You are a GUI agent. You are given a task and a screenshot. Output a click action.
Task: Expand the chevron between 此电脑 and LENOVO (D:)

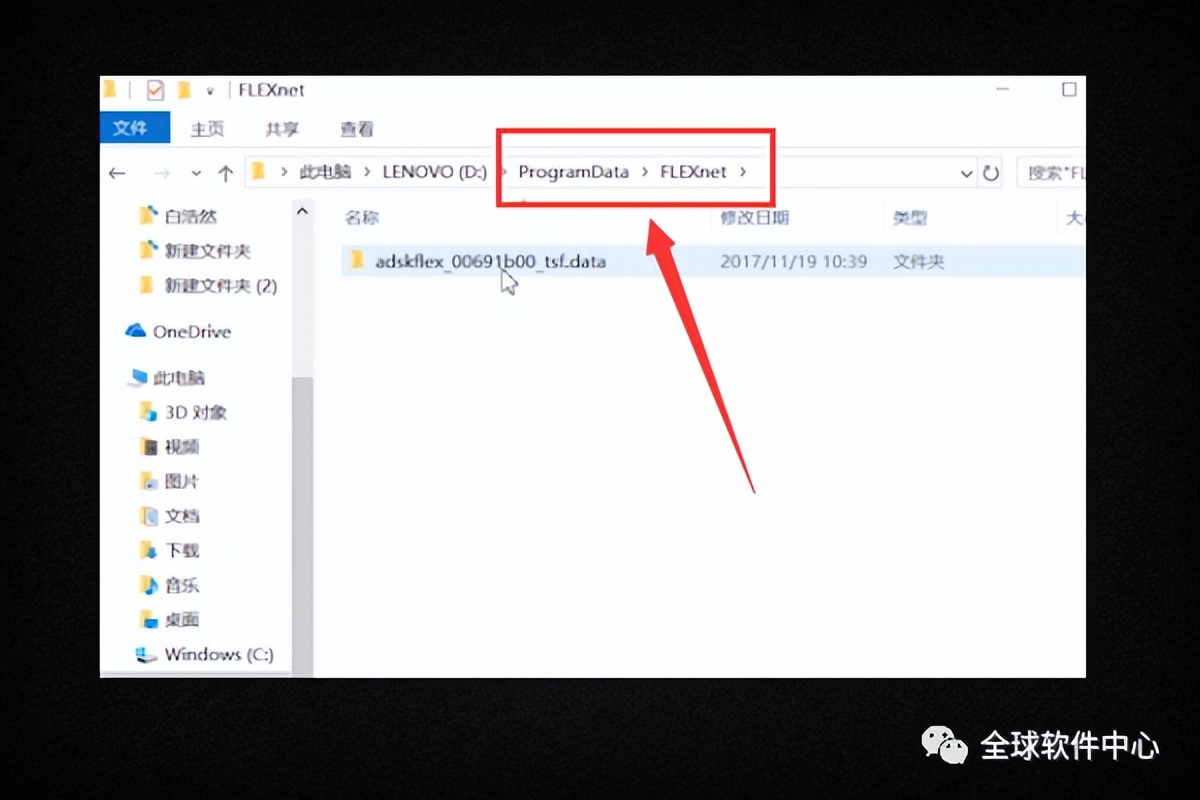[x=366, y=172]
